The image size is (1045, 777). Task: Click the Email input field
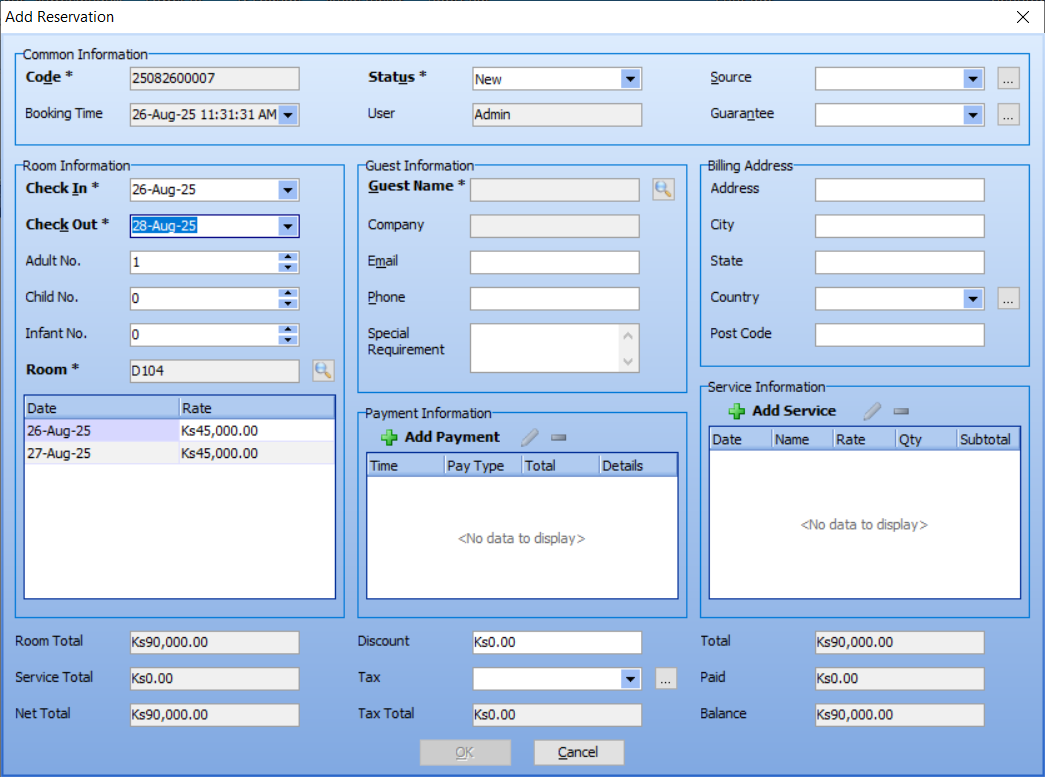(554, 262)
